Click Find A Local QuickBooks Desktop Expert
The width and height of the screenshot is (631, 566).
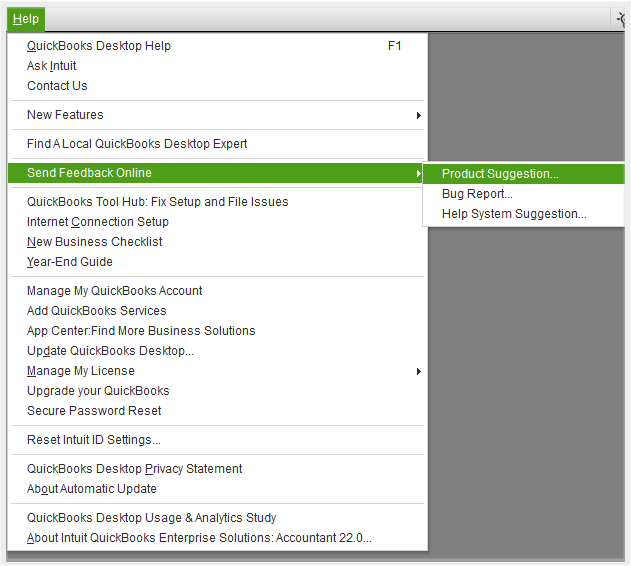tap(217, 144)
